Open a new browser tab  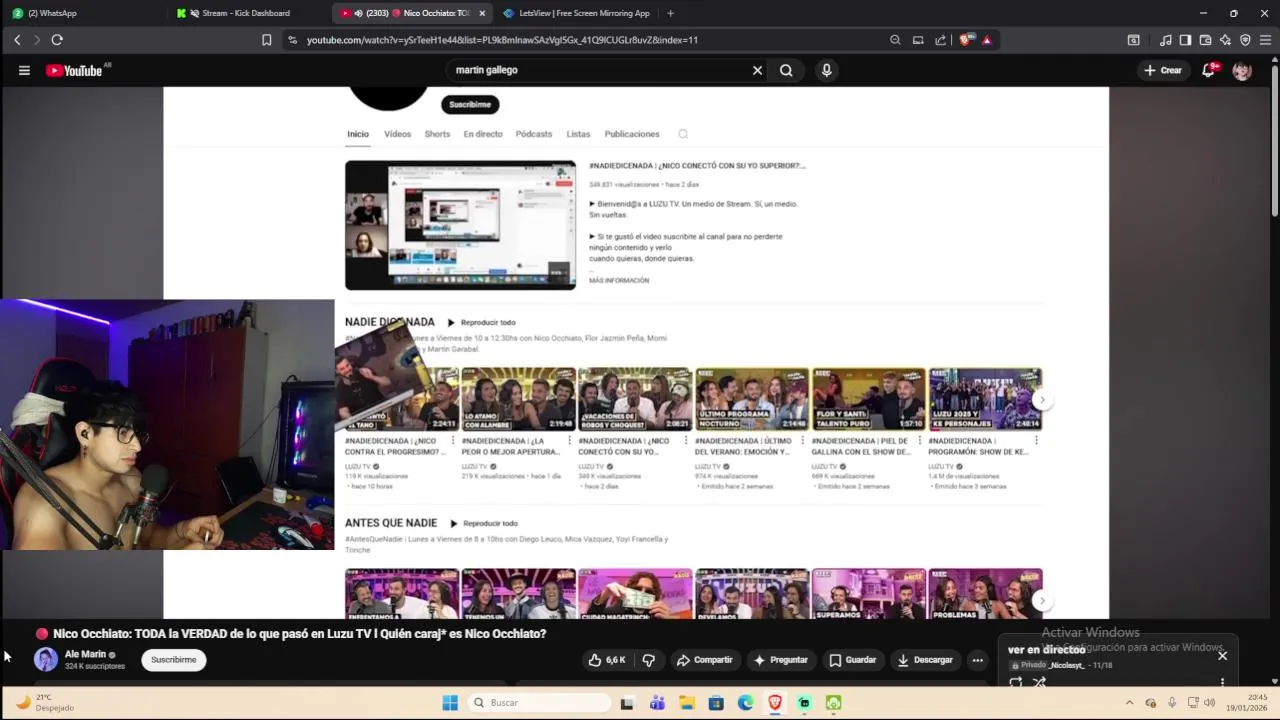tap(670, 13)
